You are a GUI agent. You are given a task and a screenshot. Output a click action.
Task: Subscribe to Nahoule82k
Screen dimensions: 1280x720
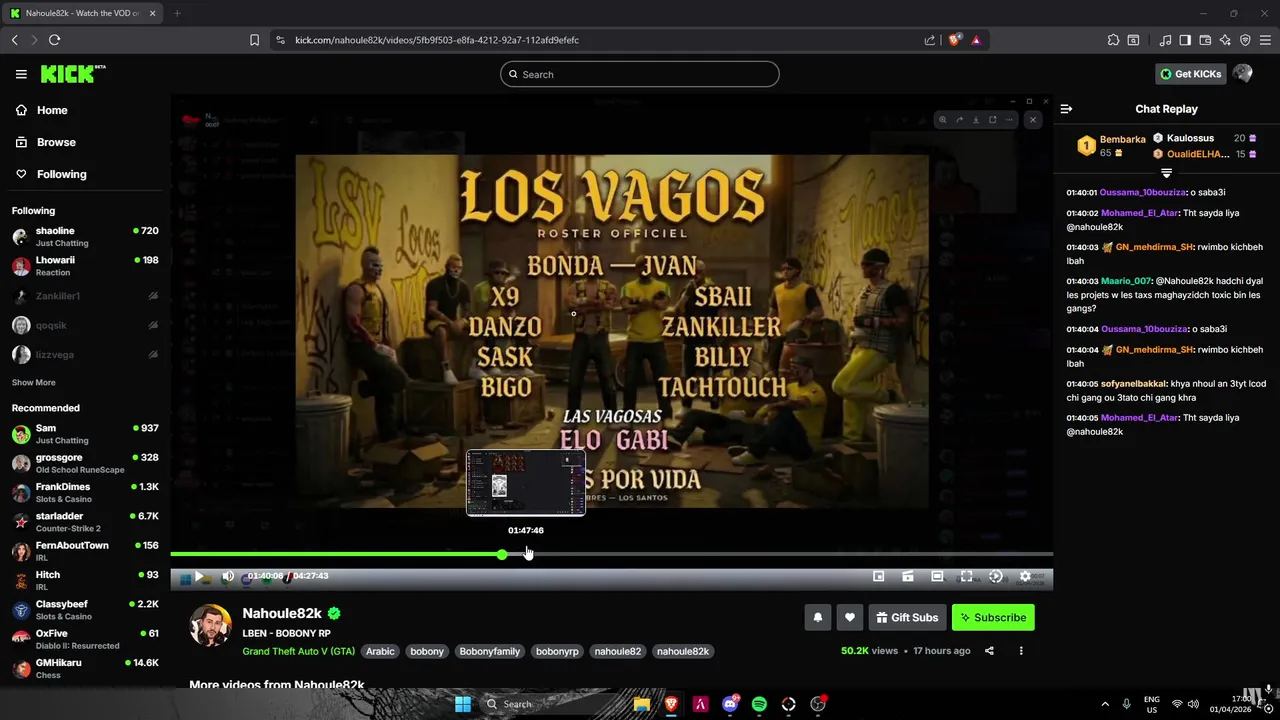click(x=993, y=617)
